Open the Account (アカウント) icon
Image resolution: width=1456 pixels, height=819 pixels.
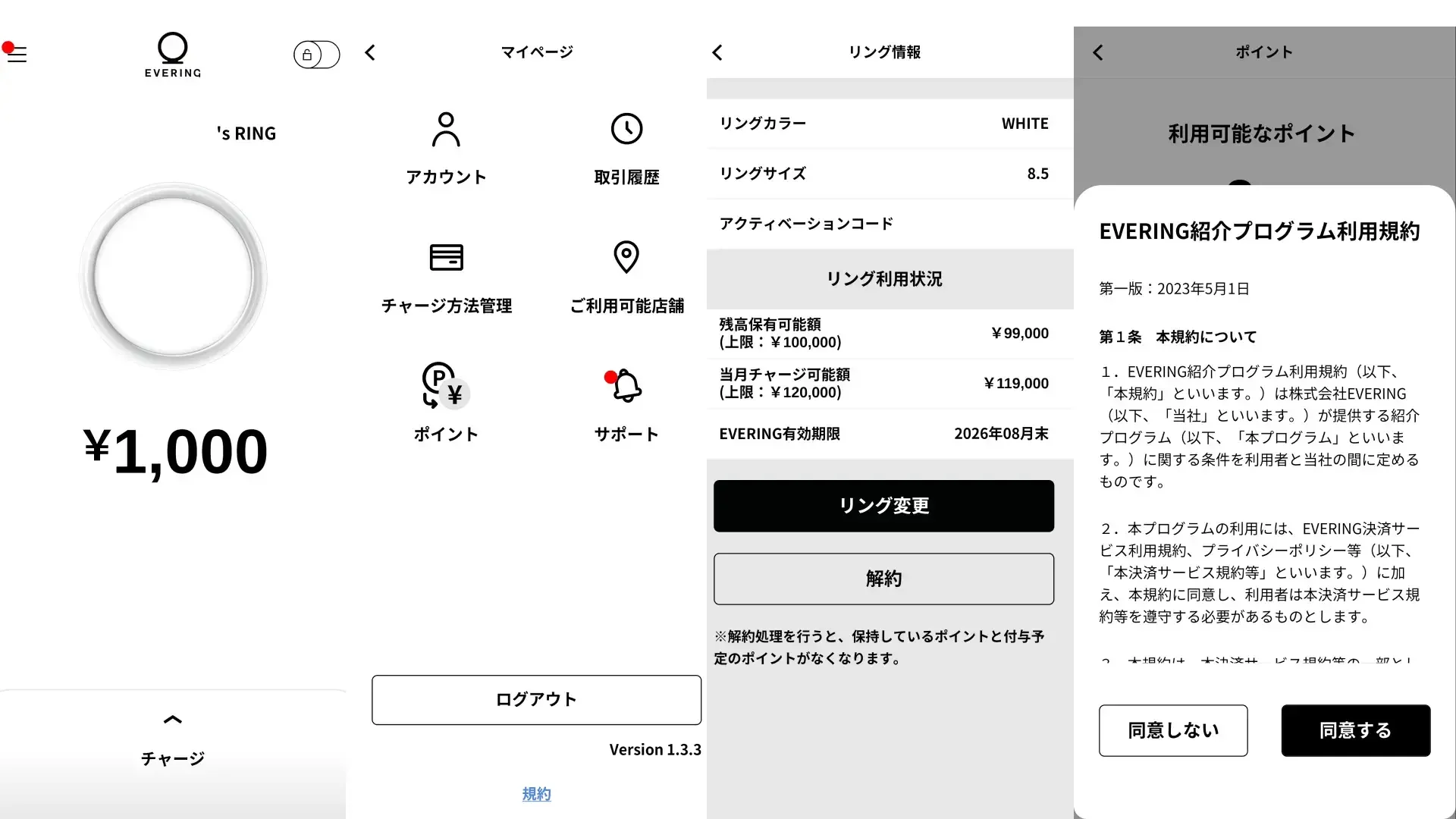click(x=446, y=130)
